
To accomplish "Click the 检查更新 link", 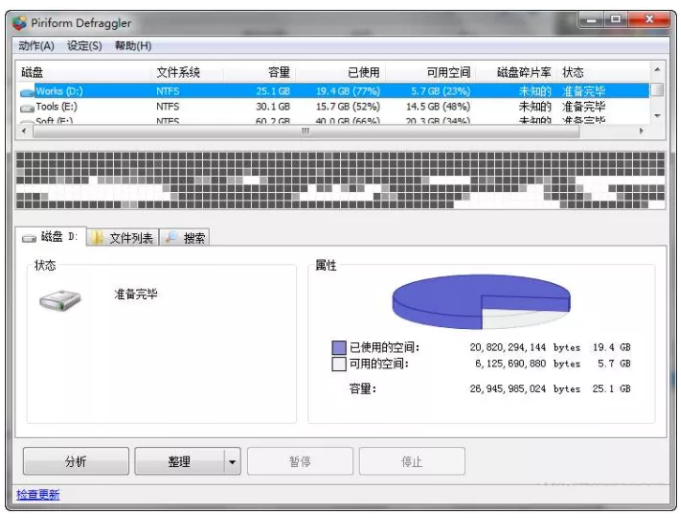I will 38,495.
